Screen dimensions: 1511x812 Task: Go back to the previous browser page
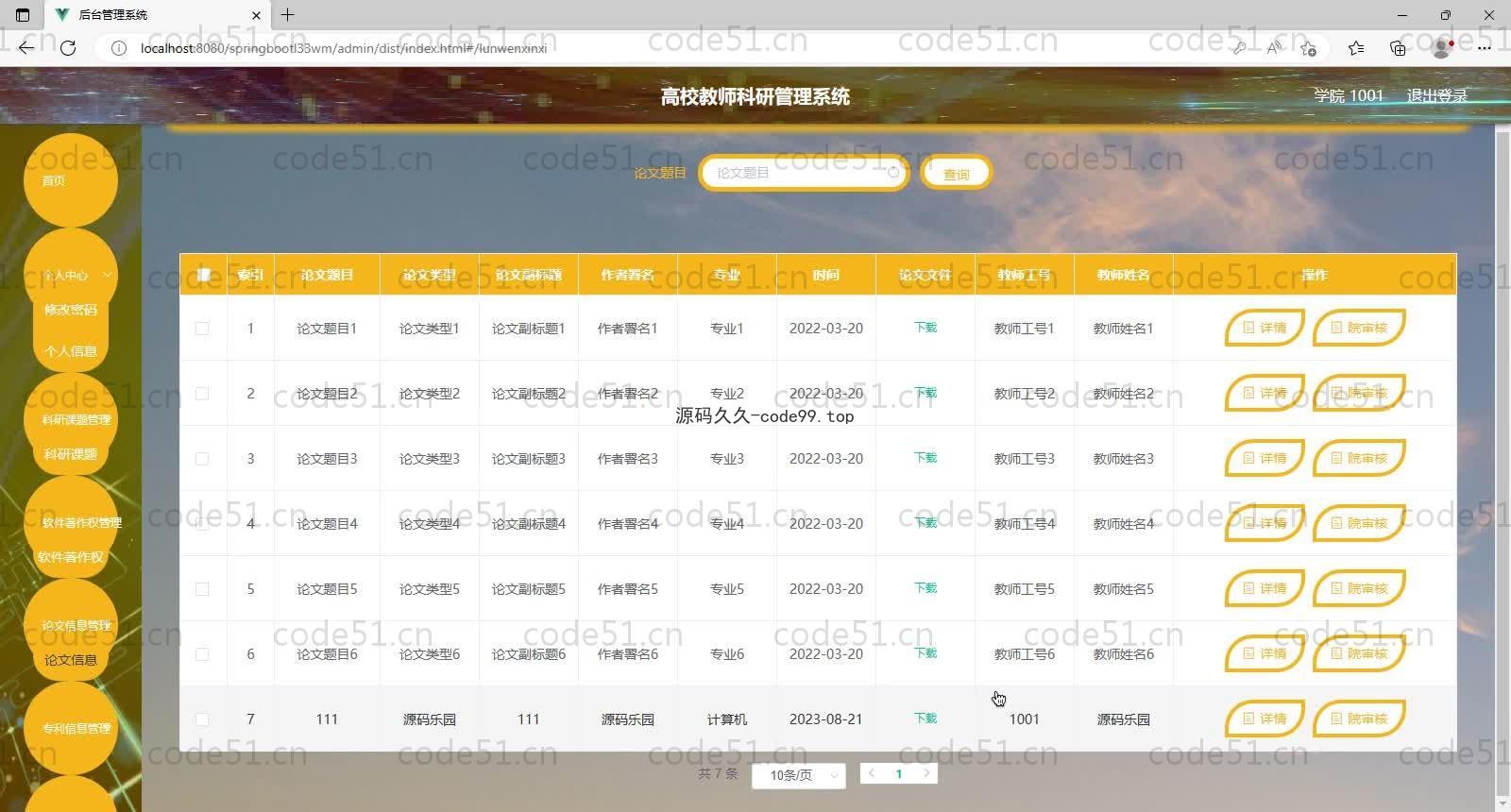25,48
